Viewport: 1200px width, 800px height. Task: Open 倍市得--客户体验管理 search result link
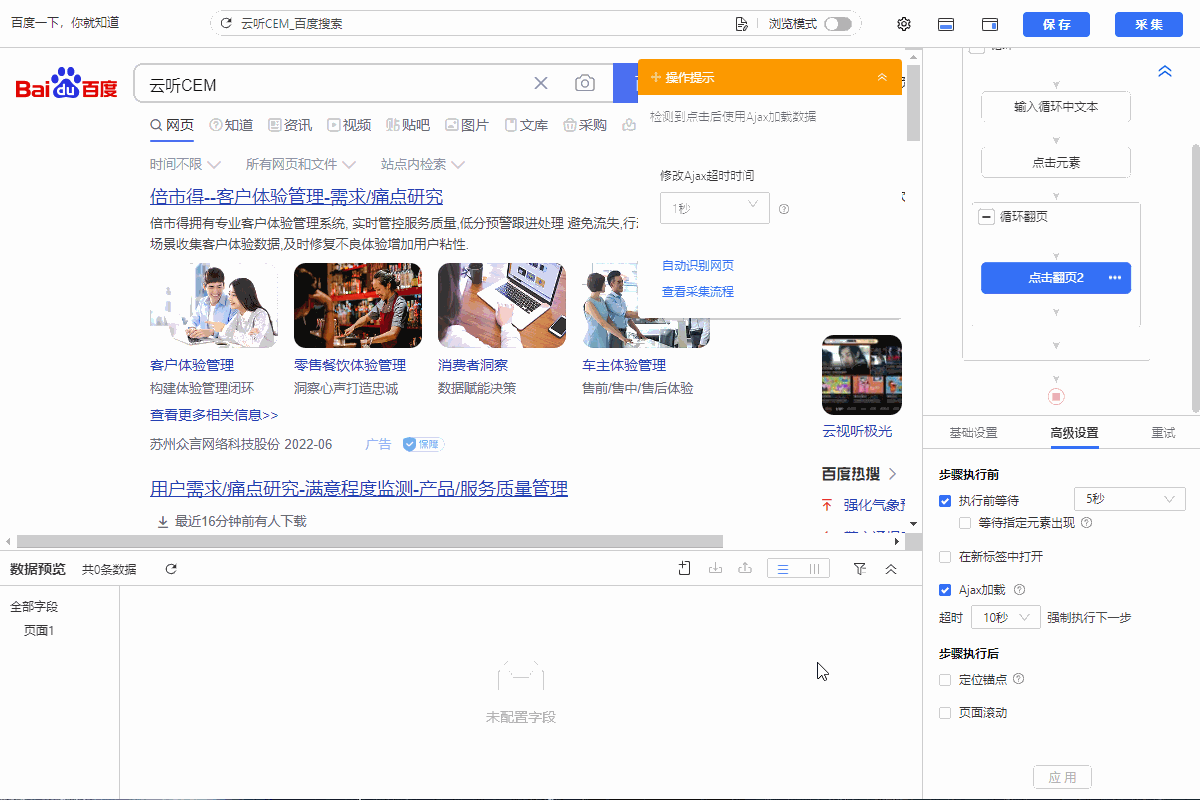(296, 196)
